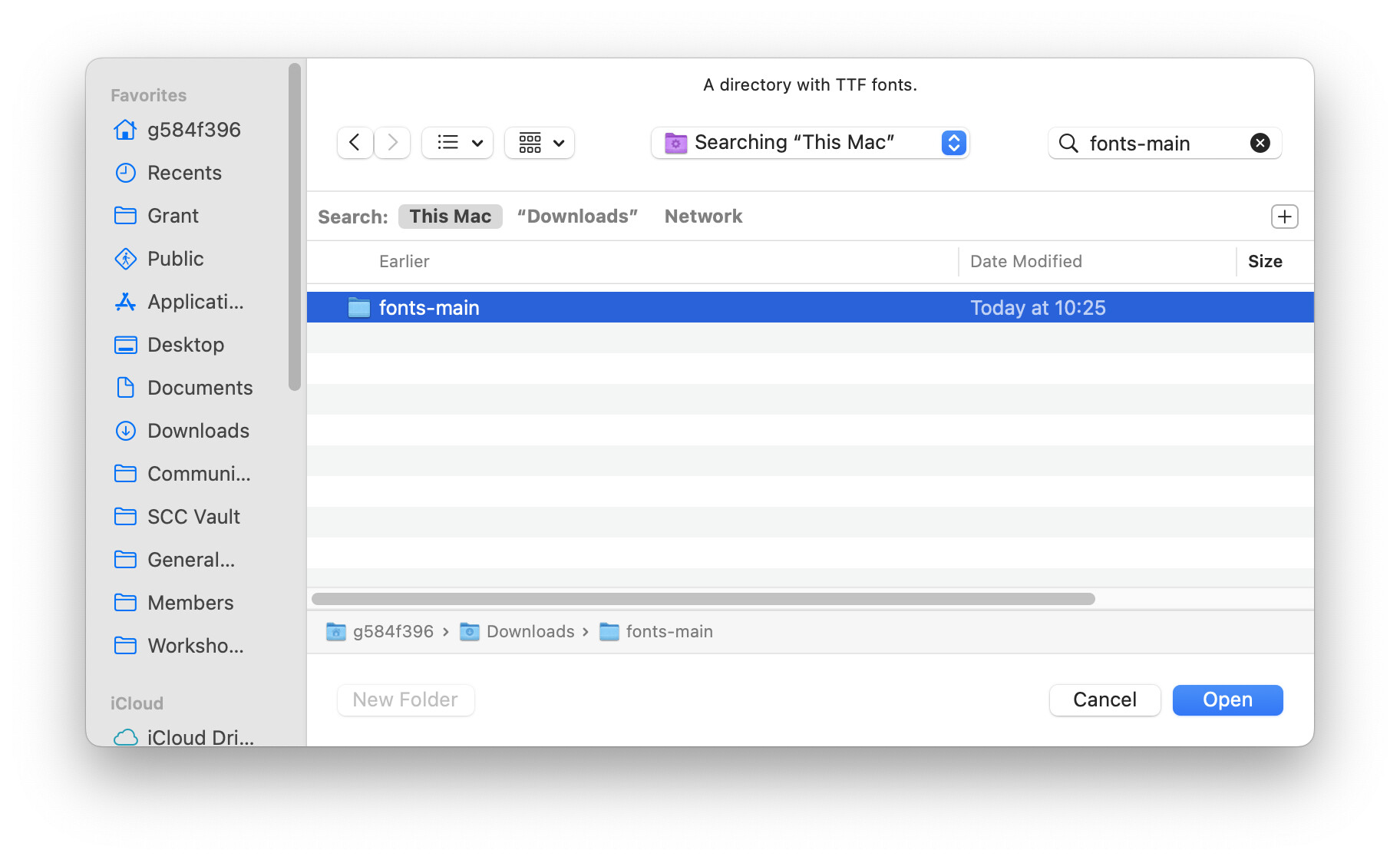Click the Today at 10:25 modified date
The image size is (1400, 860).
pos(1038,308)
